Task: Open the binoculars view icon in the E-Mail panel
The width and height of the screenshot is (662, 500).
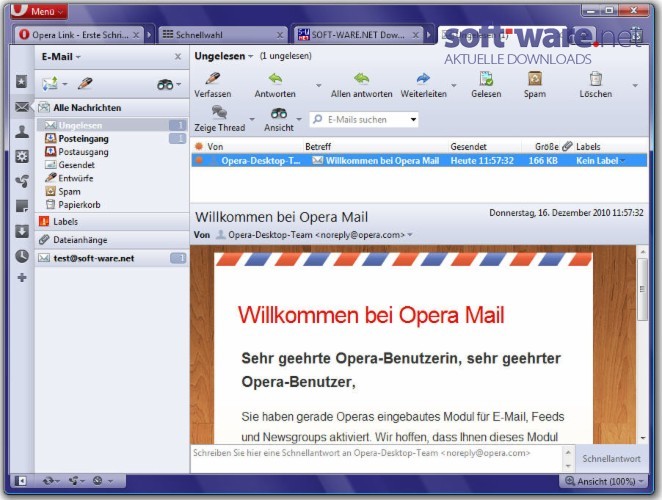Action: click(165, 84)
